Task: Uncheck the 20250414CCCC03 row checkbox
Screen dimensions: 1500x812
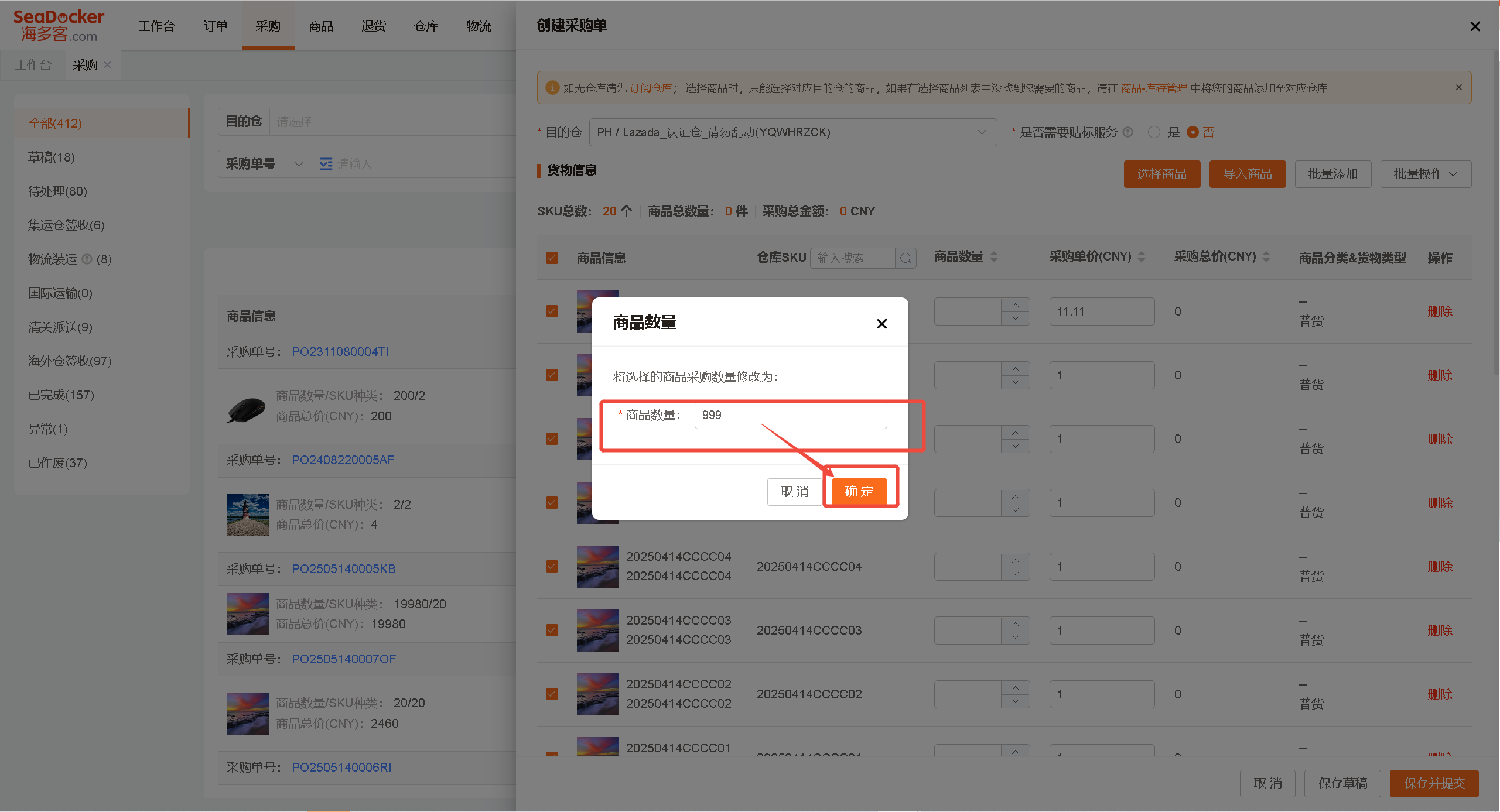Action: tap(552, 630)
